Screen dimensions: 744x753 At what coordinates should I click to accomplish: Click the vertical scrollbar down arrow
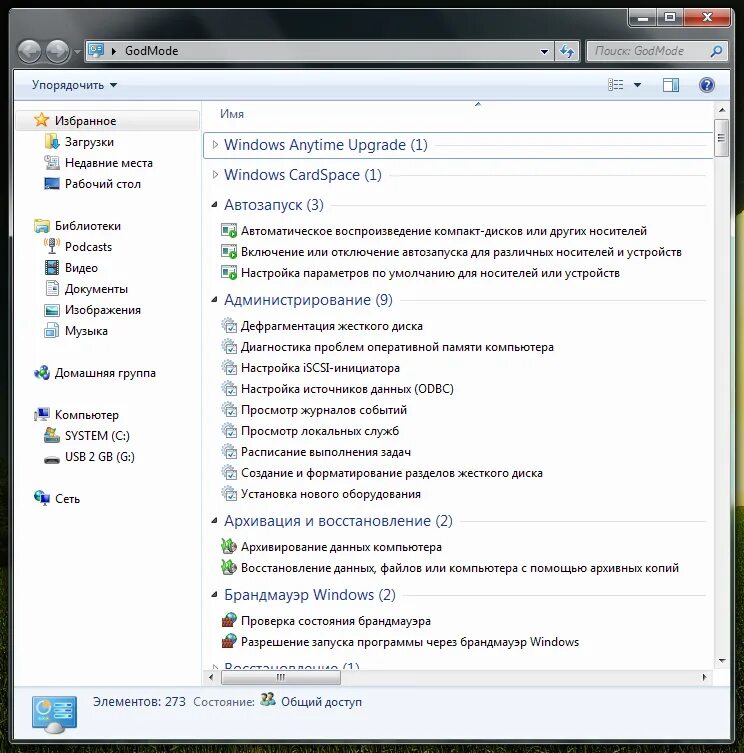721,661
